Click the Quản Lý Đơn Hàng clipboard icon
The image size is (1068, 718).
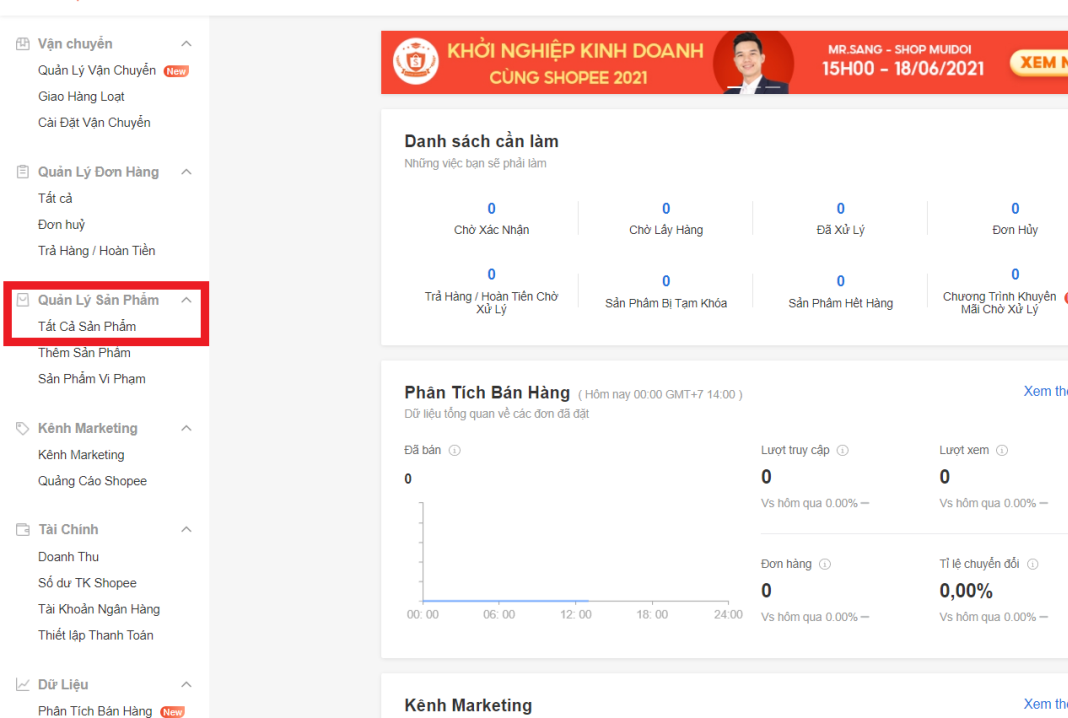point(23,172)
